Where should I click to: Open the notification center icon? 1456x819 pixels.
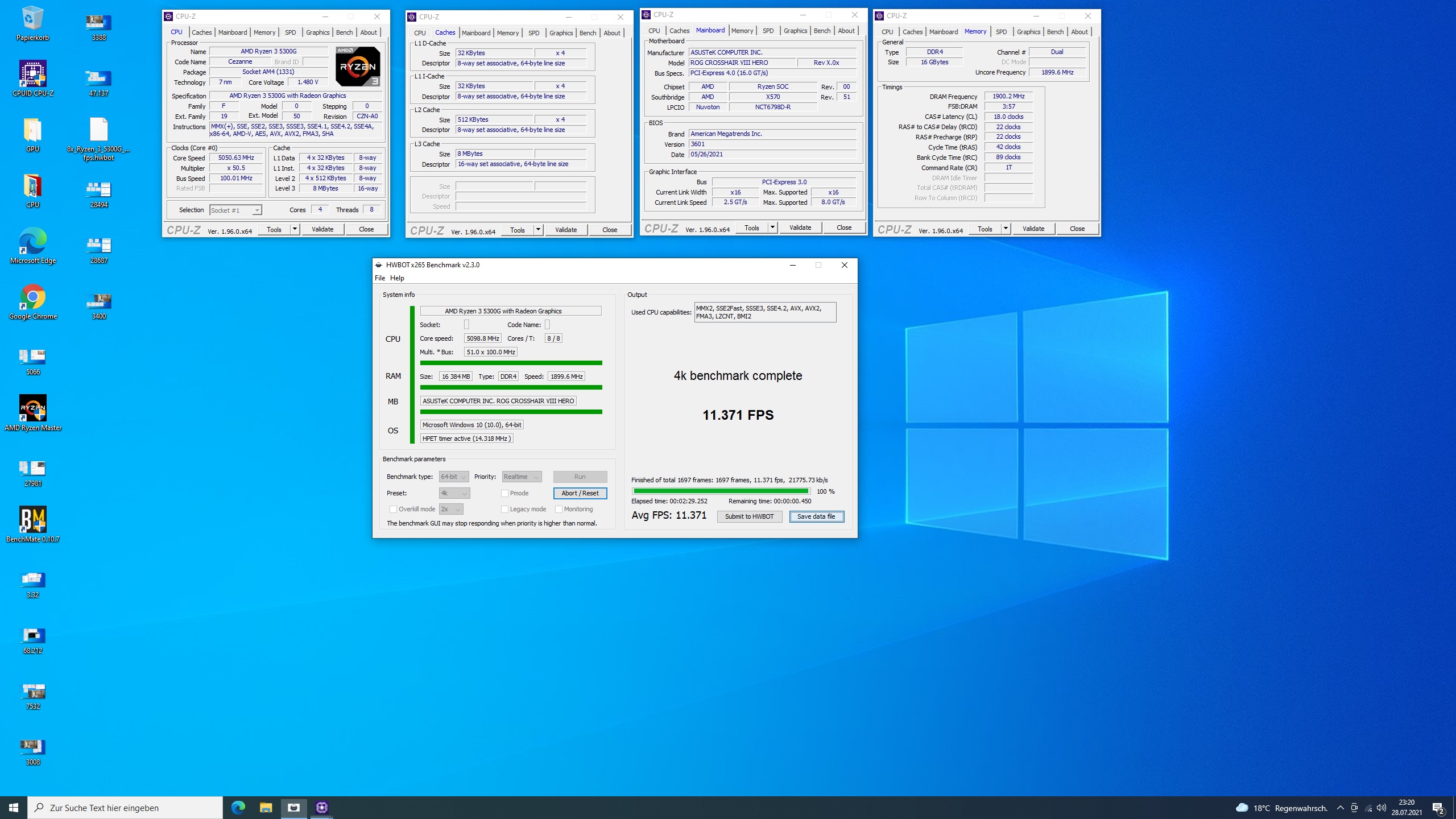pos(1438,808)
